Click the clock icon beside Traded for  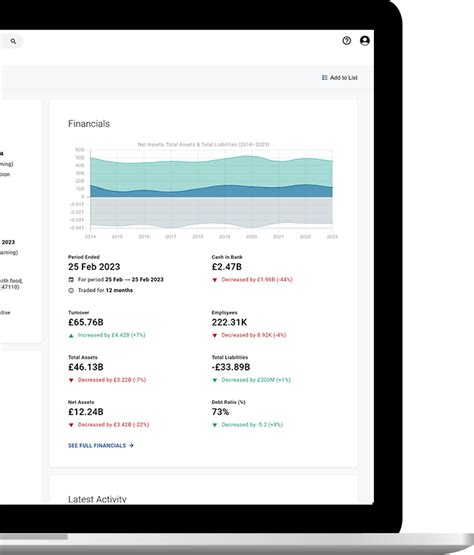pyautogui.click(x=71, y=290)
